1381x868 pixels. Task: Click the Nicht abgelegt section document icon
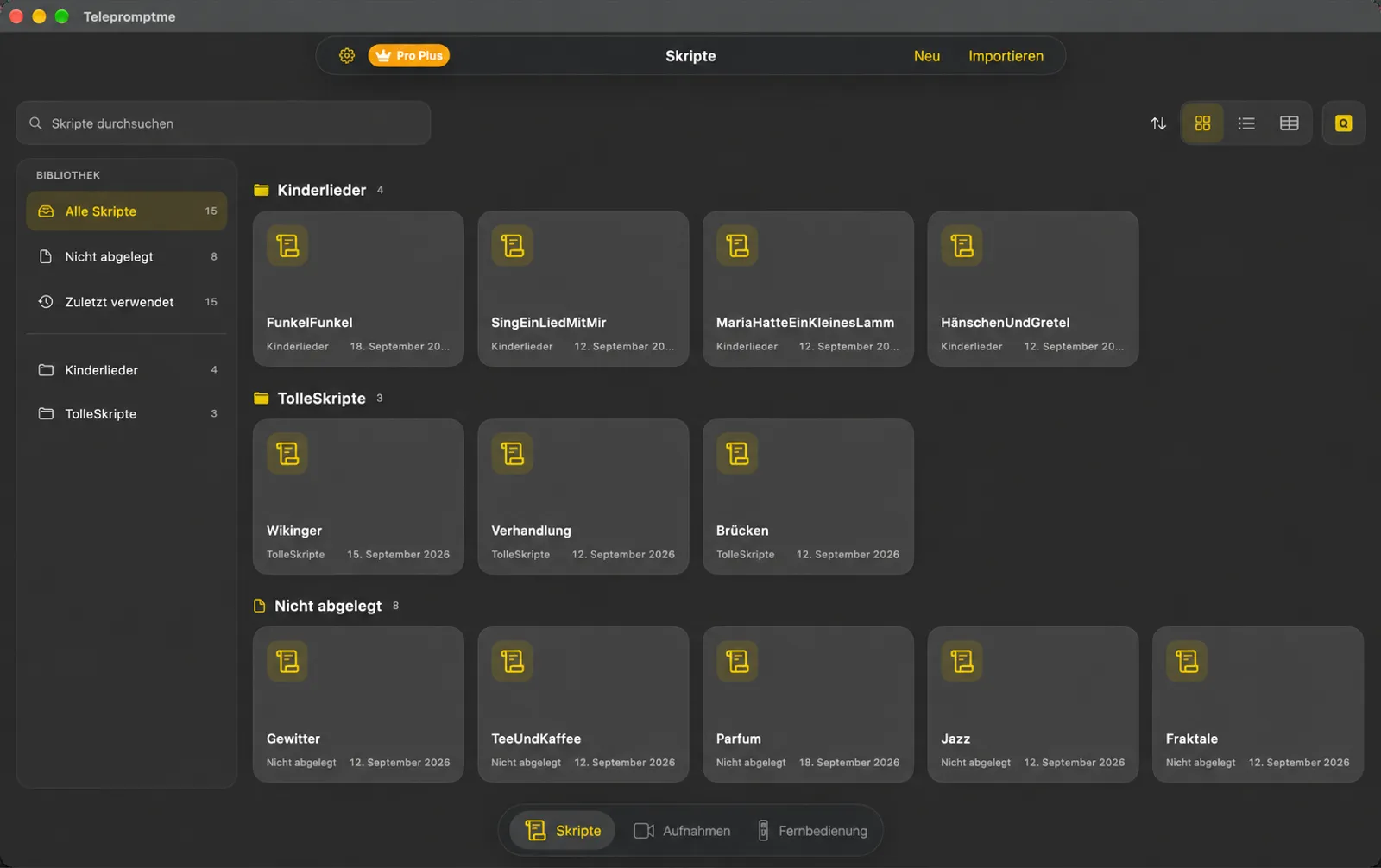259,606
